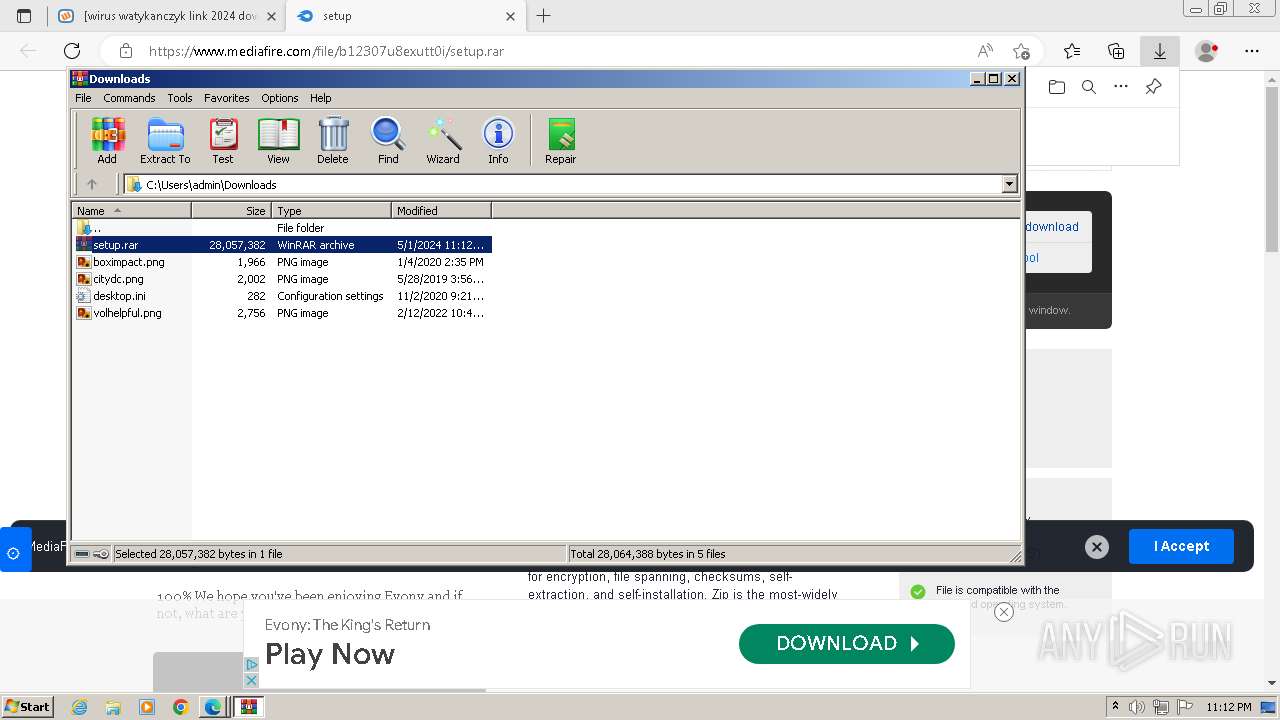
Task: Close the cookie banner X icon
Action: 1097,547
